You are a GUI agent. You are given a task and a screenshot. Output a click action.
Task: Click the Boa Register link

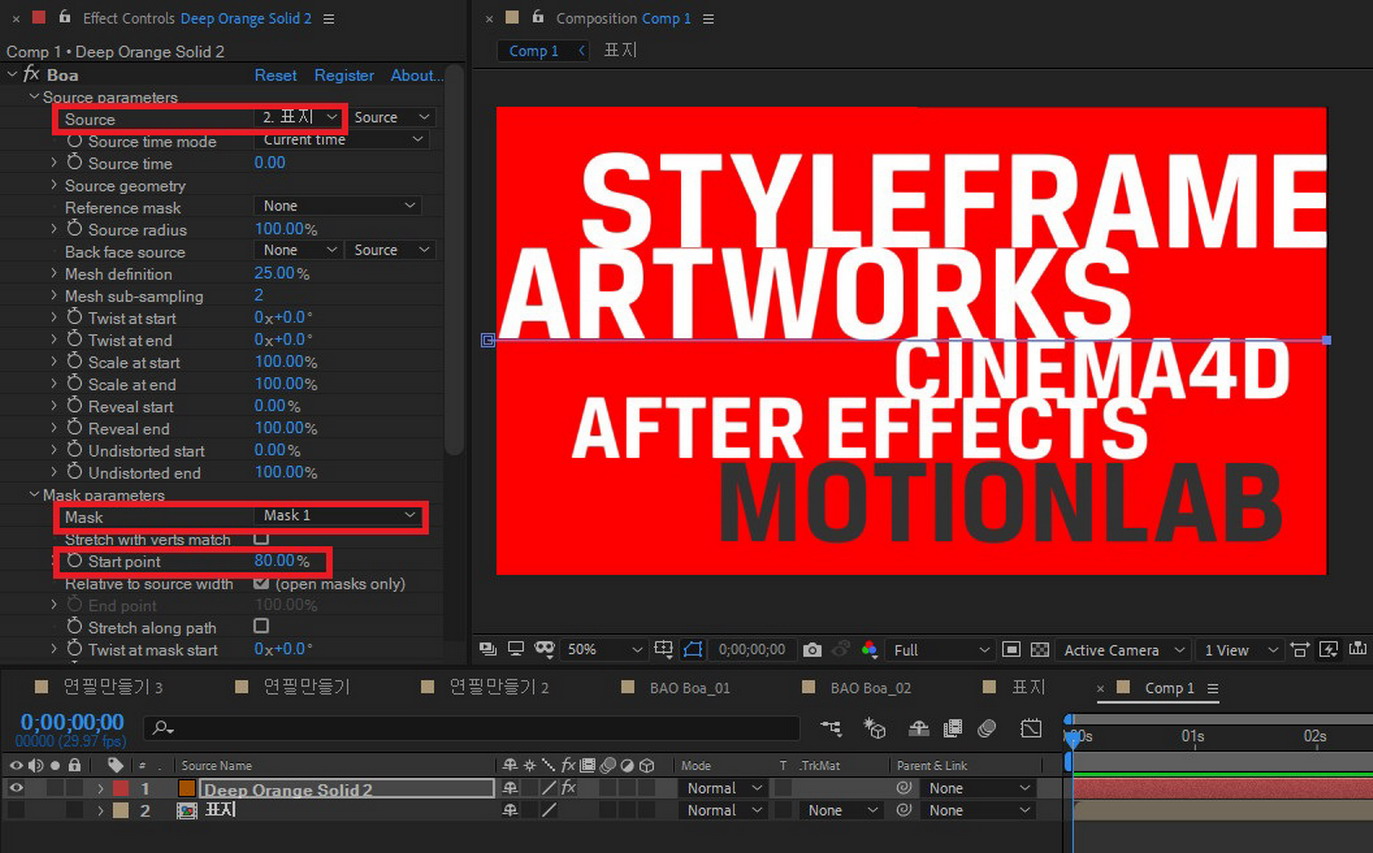click(344, 75)
